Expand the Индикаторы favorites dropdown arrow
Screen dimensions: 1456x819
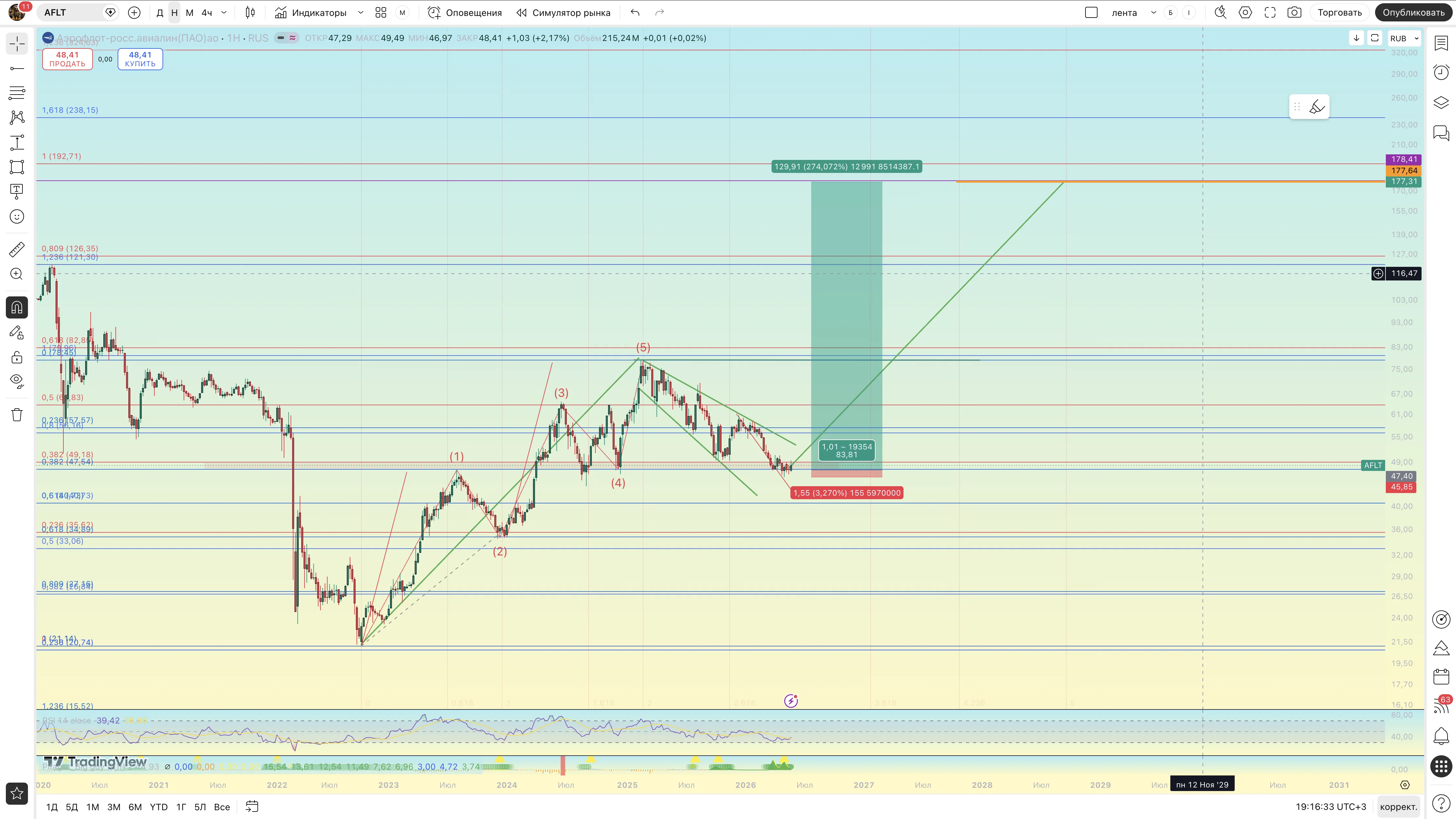[361, 12]
